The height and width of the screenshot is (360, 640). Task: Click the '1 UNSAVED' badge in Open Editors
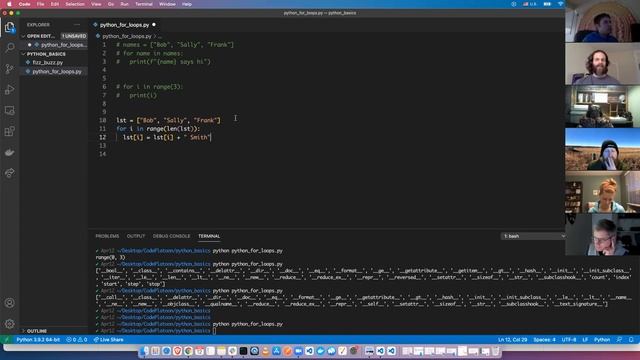point(74,36)
